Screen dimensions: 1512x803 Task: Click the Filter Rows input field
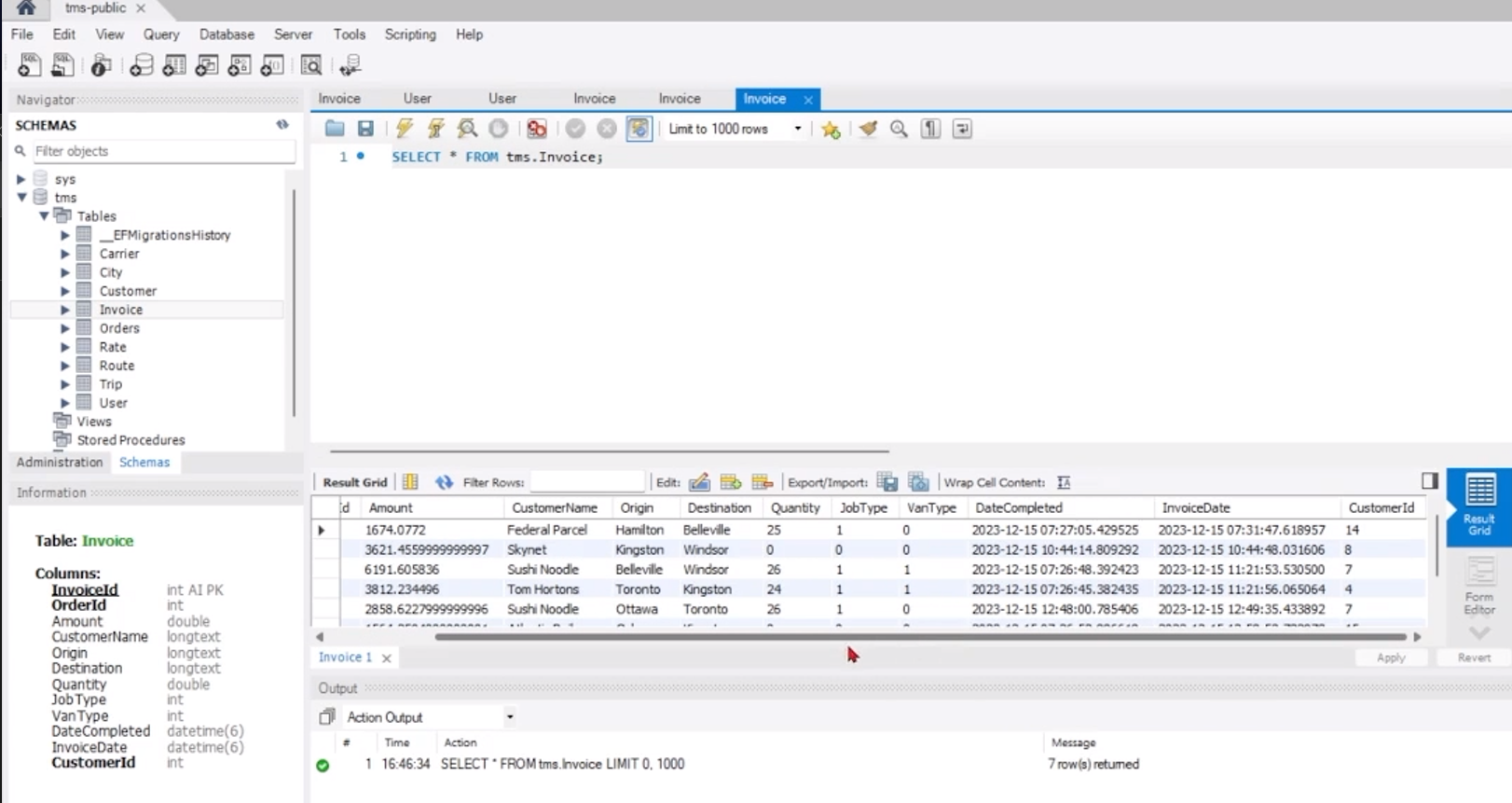coord(587,482)
